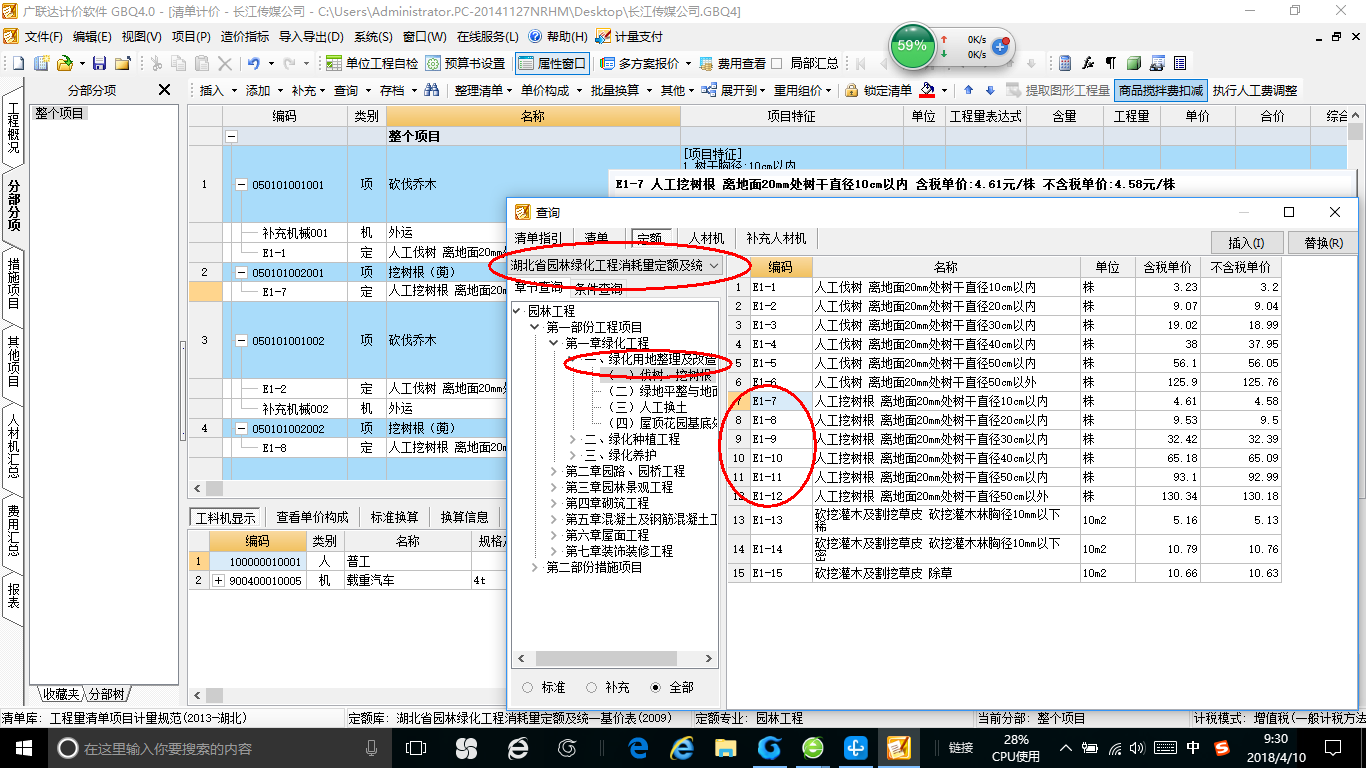Close the 分部分项 side panel with X
1366x768 pixels.
coord(164,90)
